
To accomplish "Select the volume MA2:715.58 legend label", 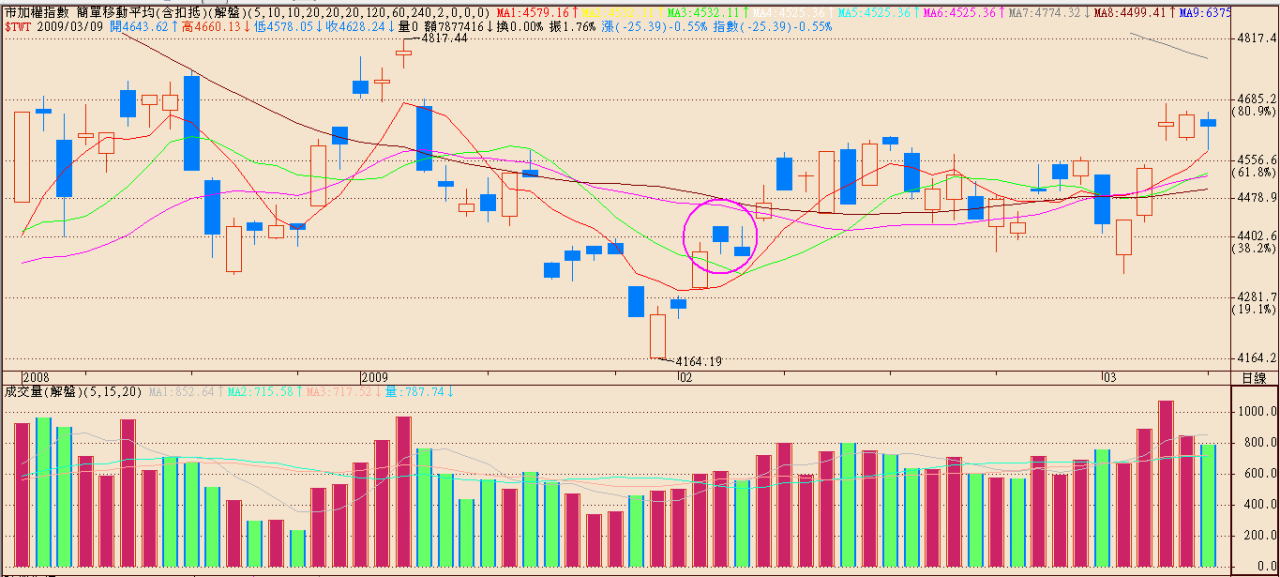I will click(x=261, y=391).
